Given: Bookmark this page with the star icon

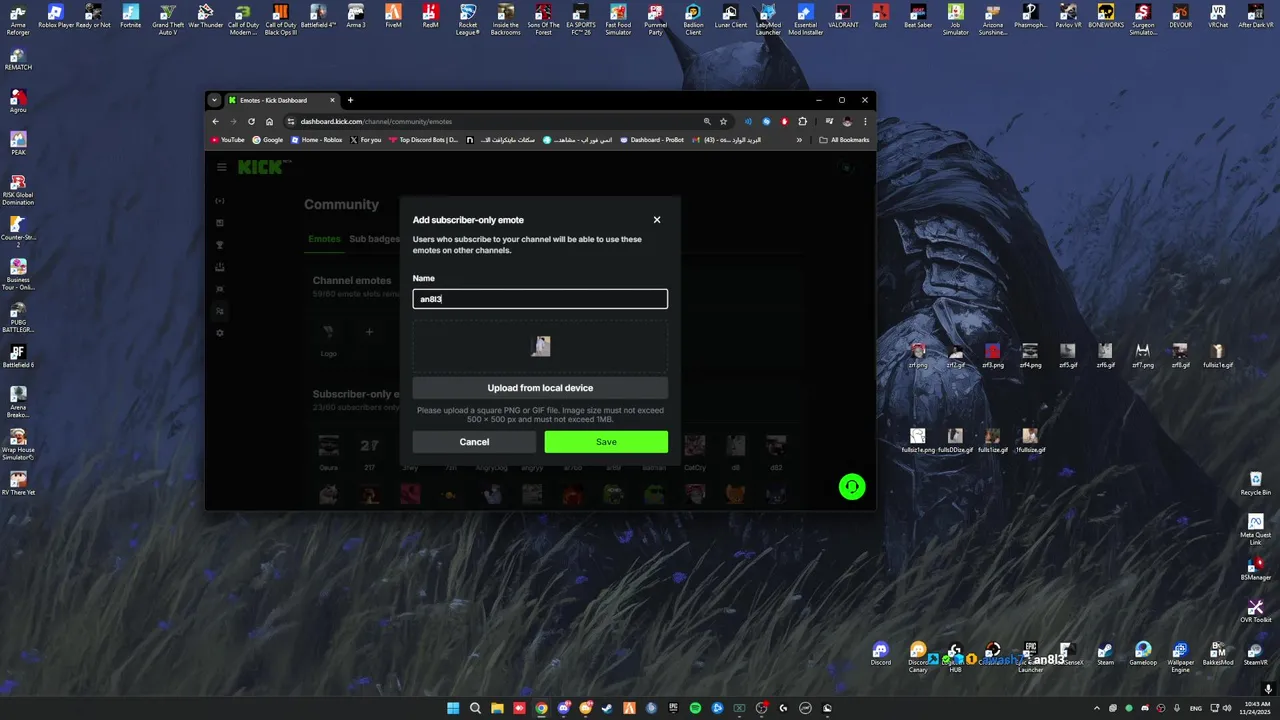Looking at the screenshot, I should point(723,121).
